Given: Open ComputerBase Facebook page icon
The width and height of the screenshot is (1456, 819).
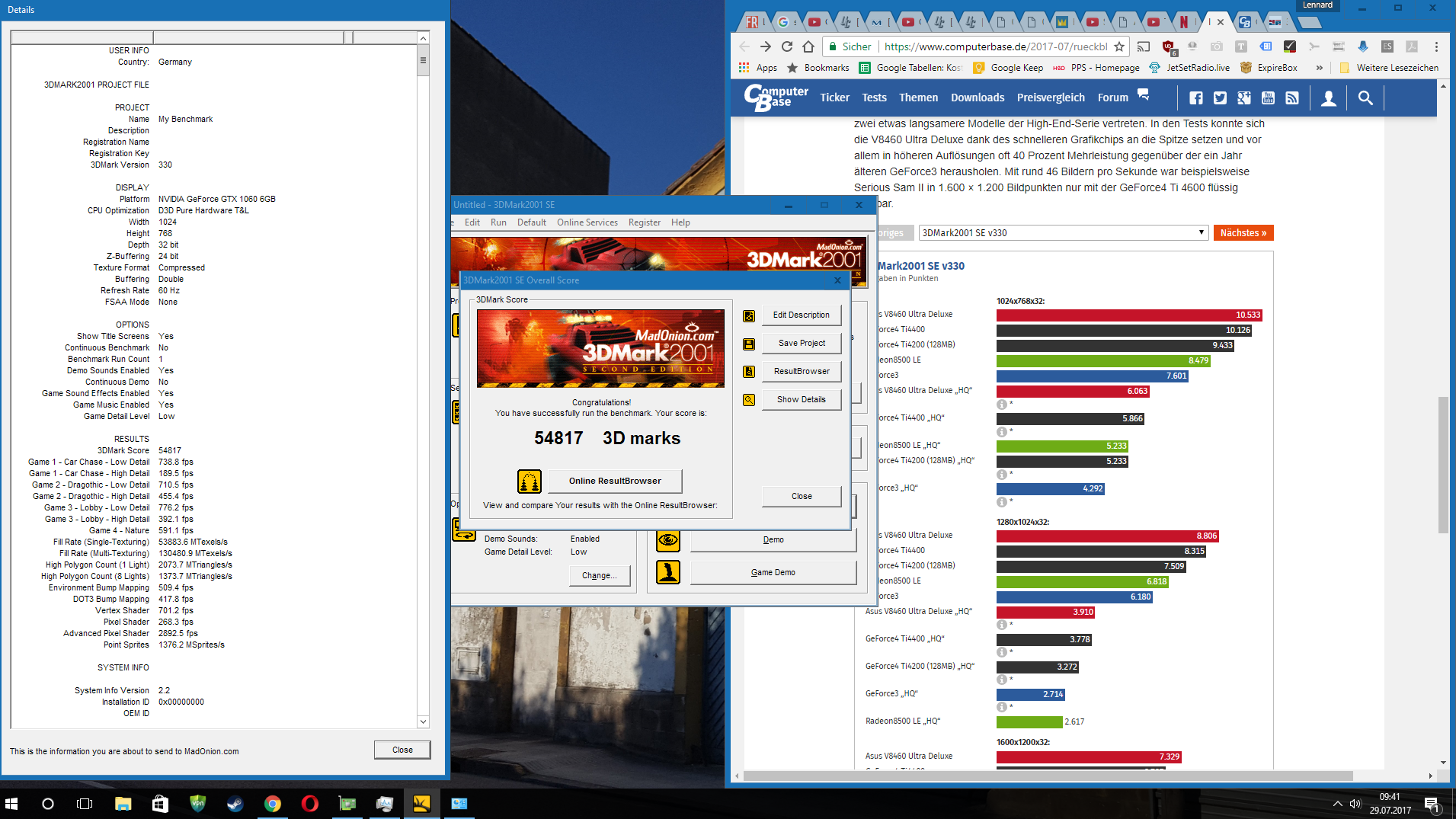Looking at the screenshot, I should pyautogui.click(x=1196, y=98).
